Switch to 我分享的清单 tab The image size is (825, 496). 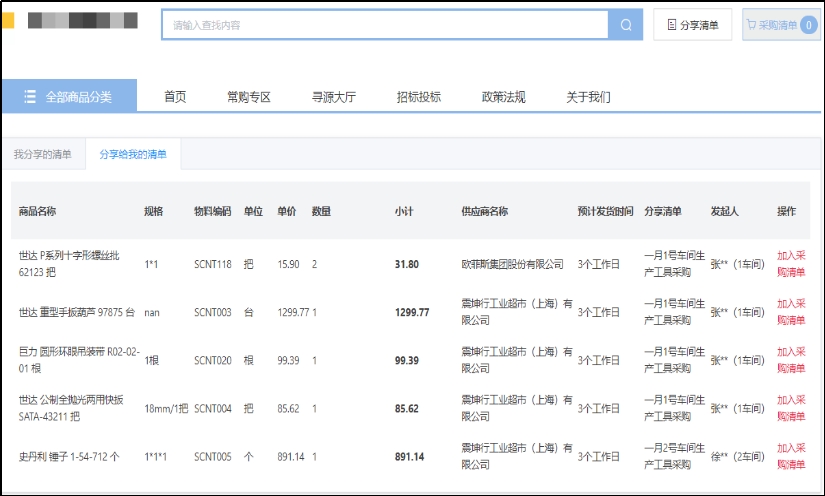coord(42,154)
